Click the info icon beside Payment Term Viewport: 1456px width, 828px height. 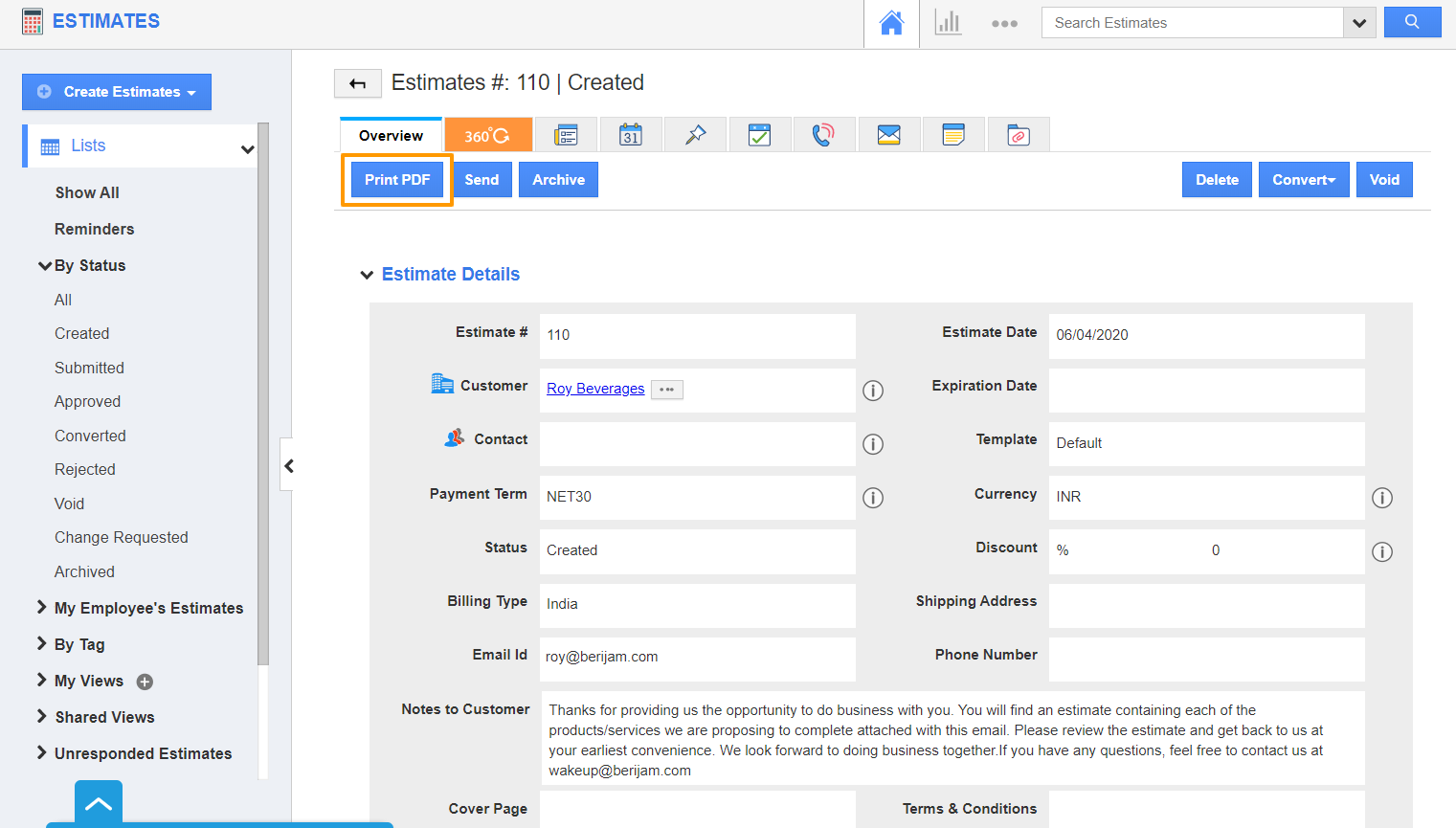(873, 498)
